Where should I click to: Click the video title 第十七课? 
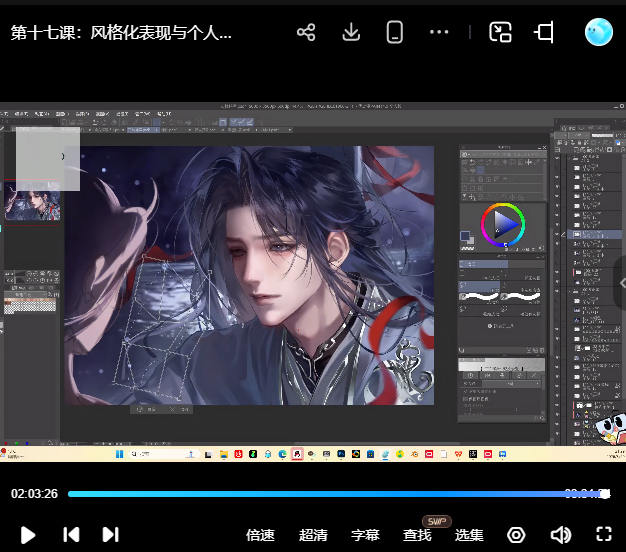click(121, 32)
